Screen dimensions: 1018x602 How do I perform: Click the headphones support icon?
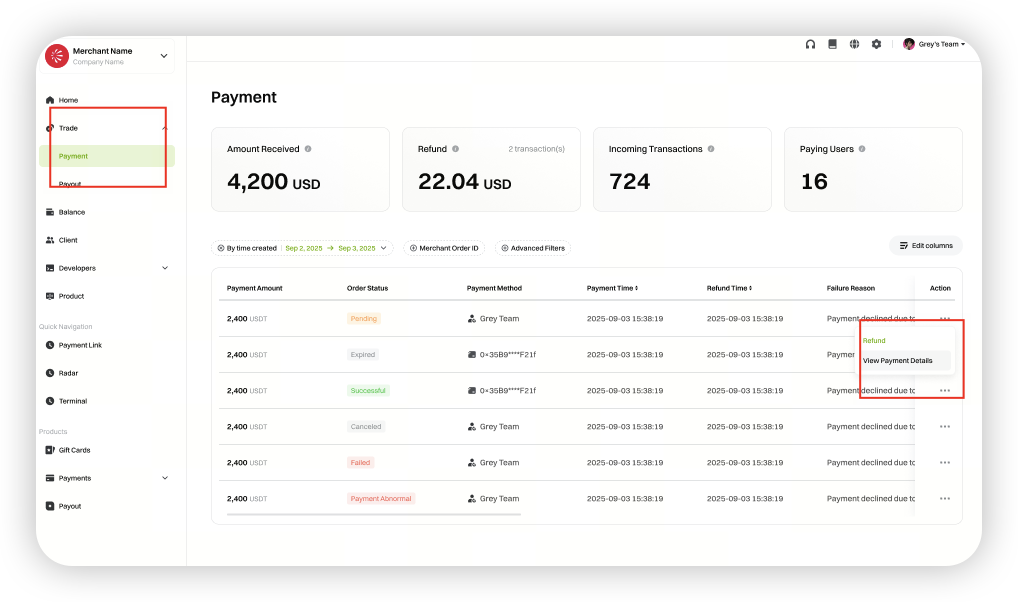tap(810, 44)
